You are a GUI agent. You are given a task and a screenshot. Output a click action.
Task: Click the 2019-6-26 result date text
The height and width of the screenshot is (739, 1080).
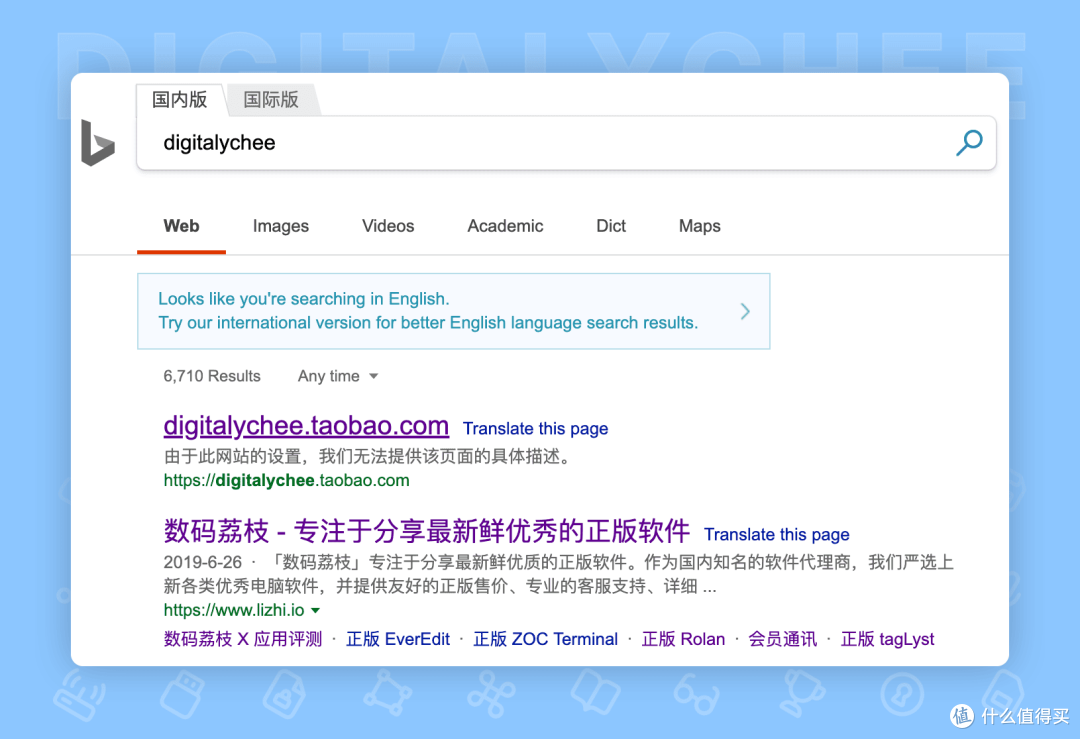coord(202,562)
